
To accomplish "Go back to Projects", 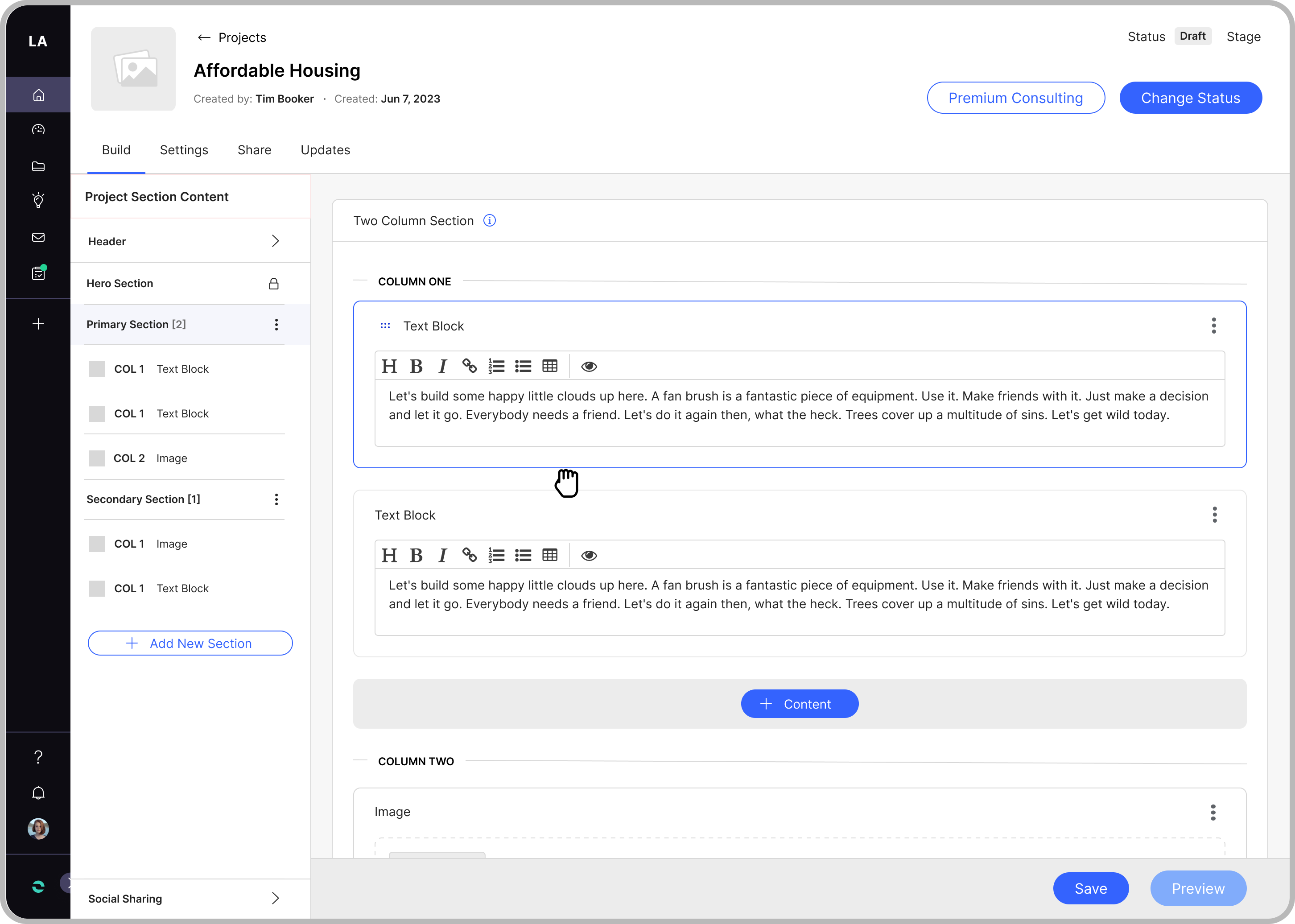I will 231,37.
